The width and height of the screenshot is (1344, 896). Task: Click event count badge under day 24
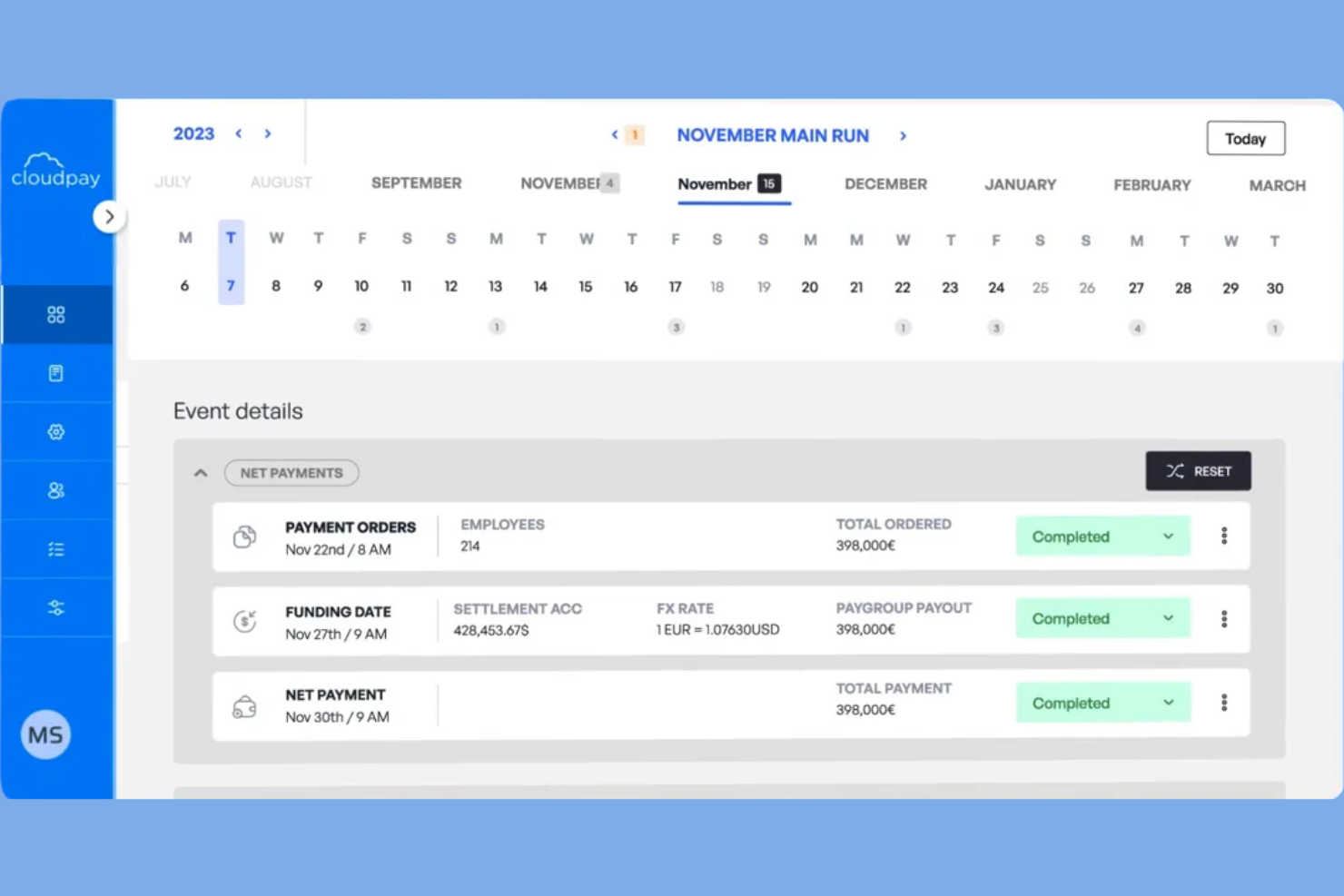(996, 329)
